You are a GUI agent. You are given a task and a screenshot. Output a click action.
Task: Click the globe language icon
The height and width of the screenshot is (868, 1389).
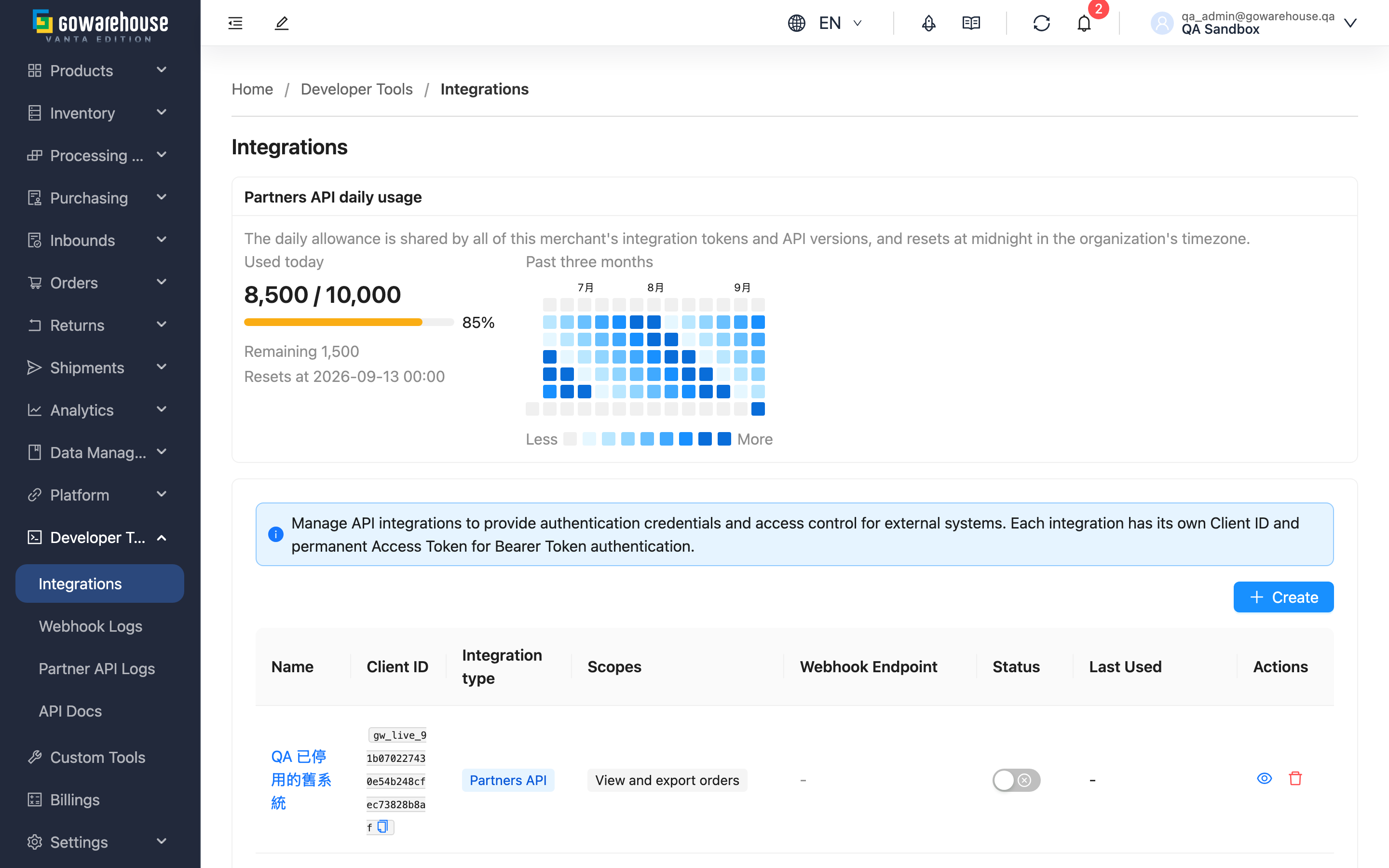pyautogui.click(x=797, y=23)
